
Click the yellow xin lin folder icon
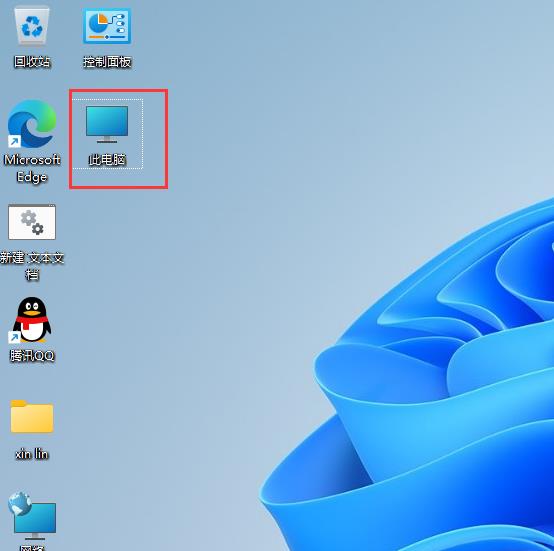point(32,416)
